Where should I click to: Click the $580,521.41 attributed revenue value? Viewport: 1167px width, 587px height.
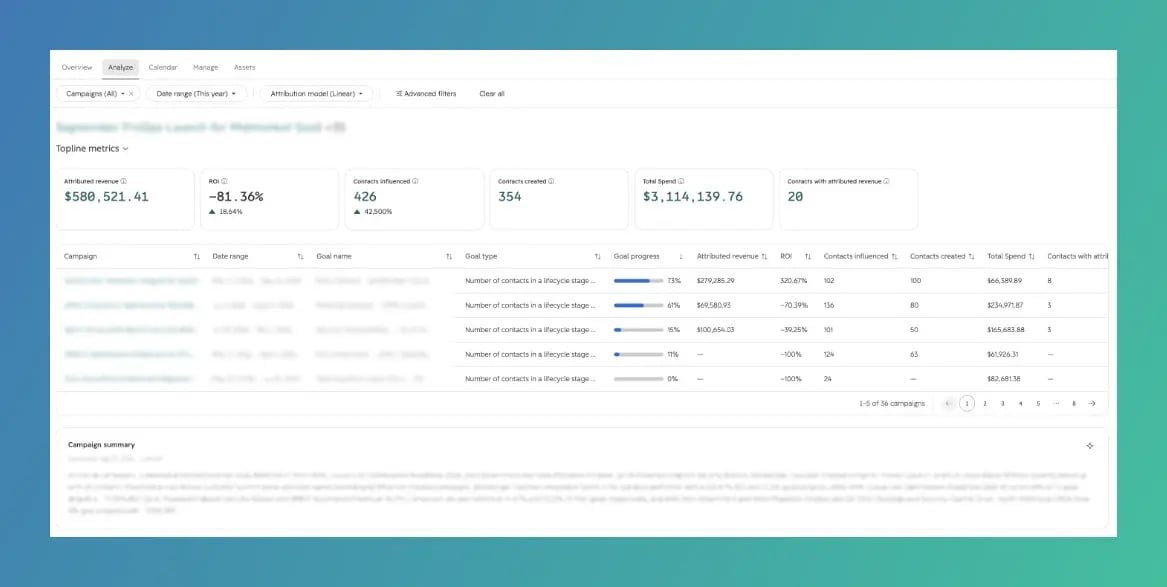106,197
